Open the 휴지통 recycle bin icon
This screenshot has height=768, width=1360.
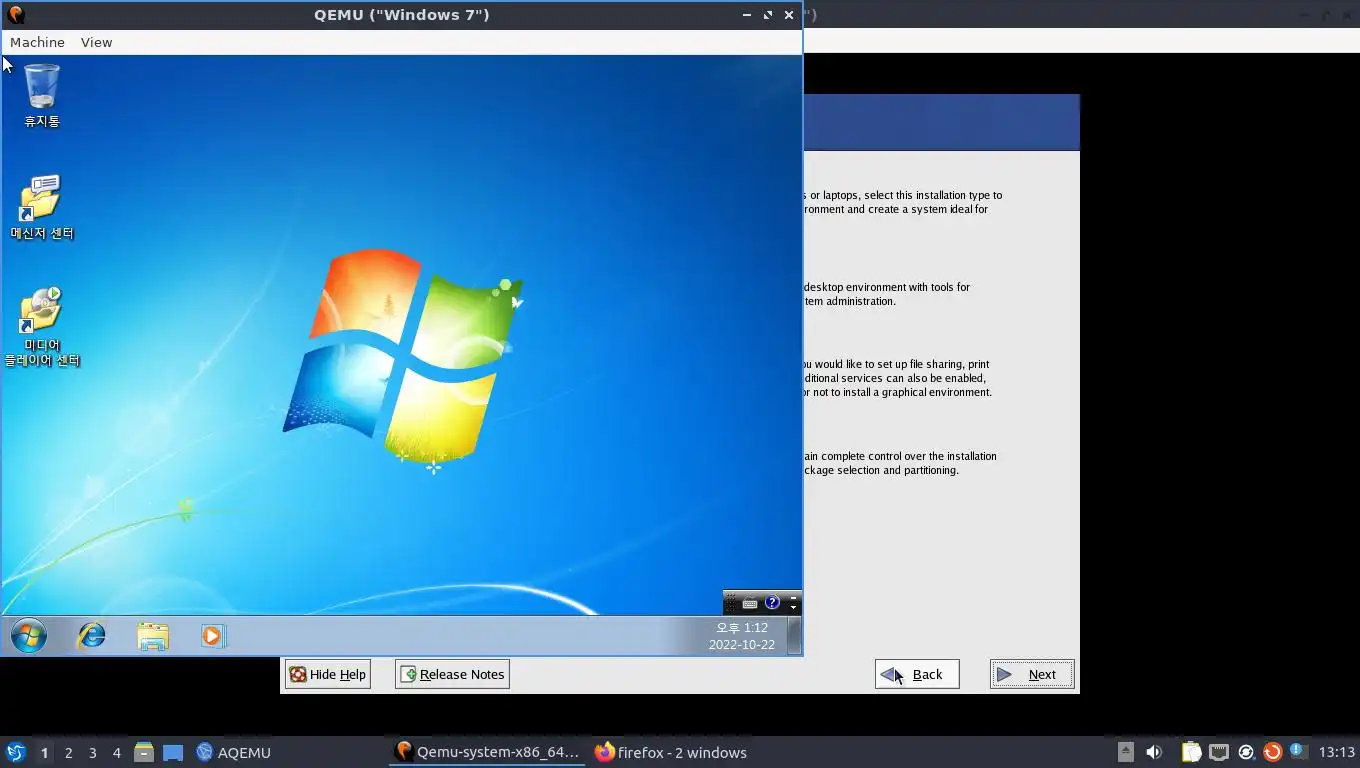pos(42,95)
